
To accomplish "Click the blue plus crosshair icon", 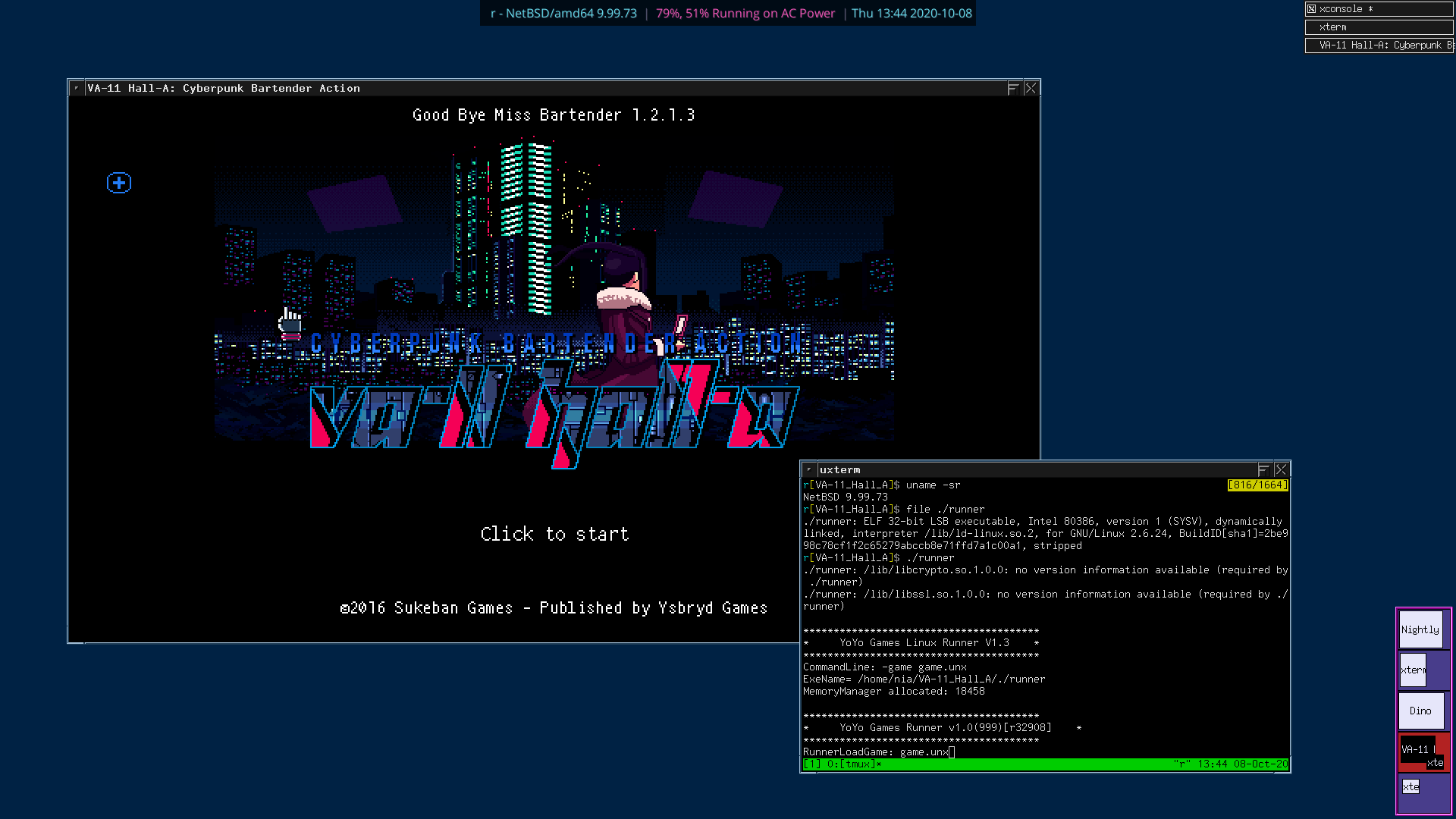I will 119,183.
